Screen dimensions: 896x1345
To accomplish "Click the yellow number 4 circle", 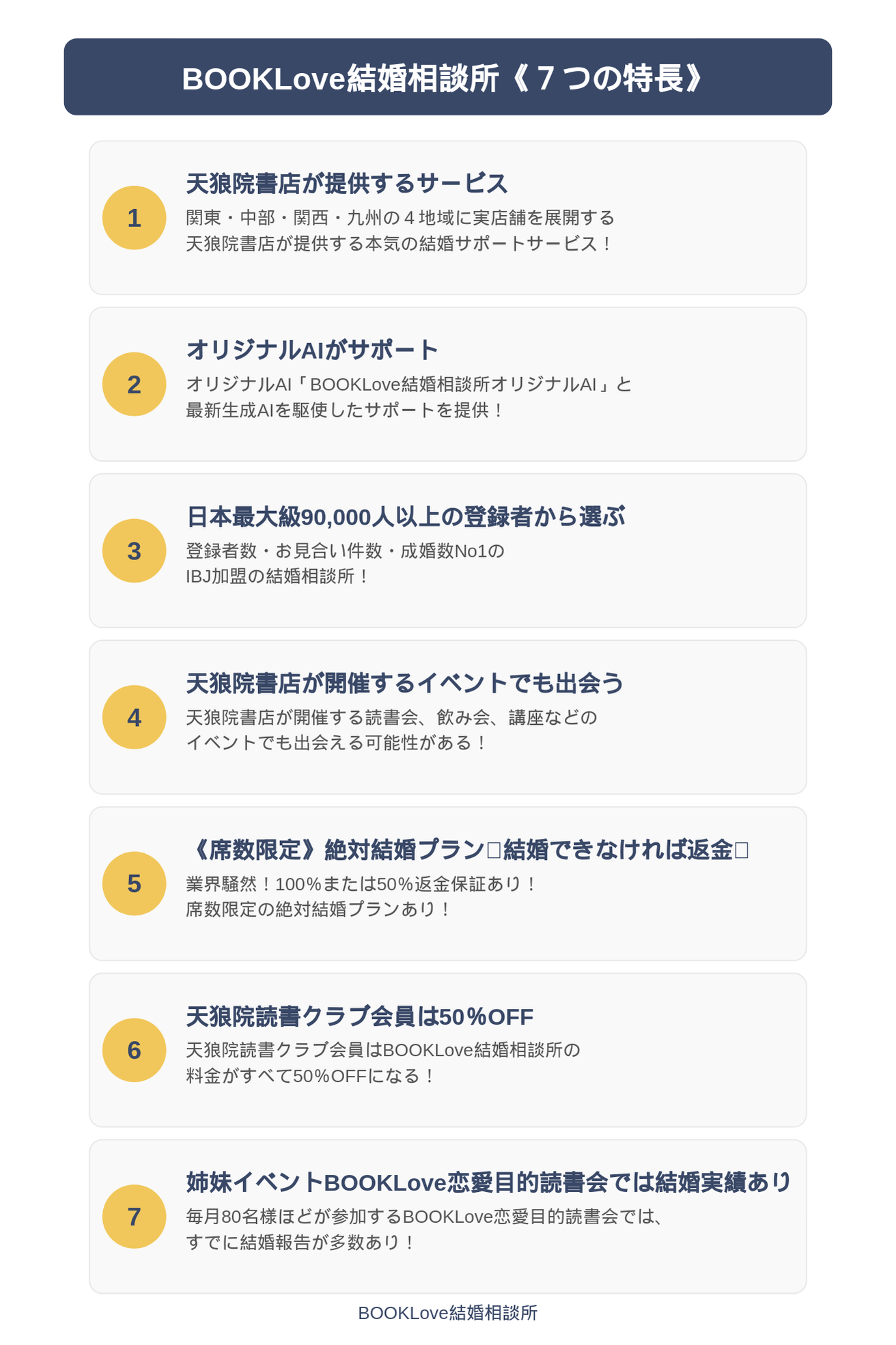I will [x=134, y=717].
